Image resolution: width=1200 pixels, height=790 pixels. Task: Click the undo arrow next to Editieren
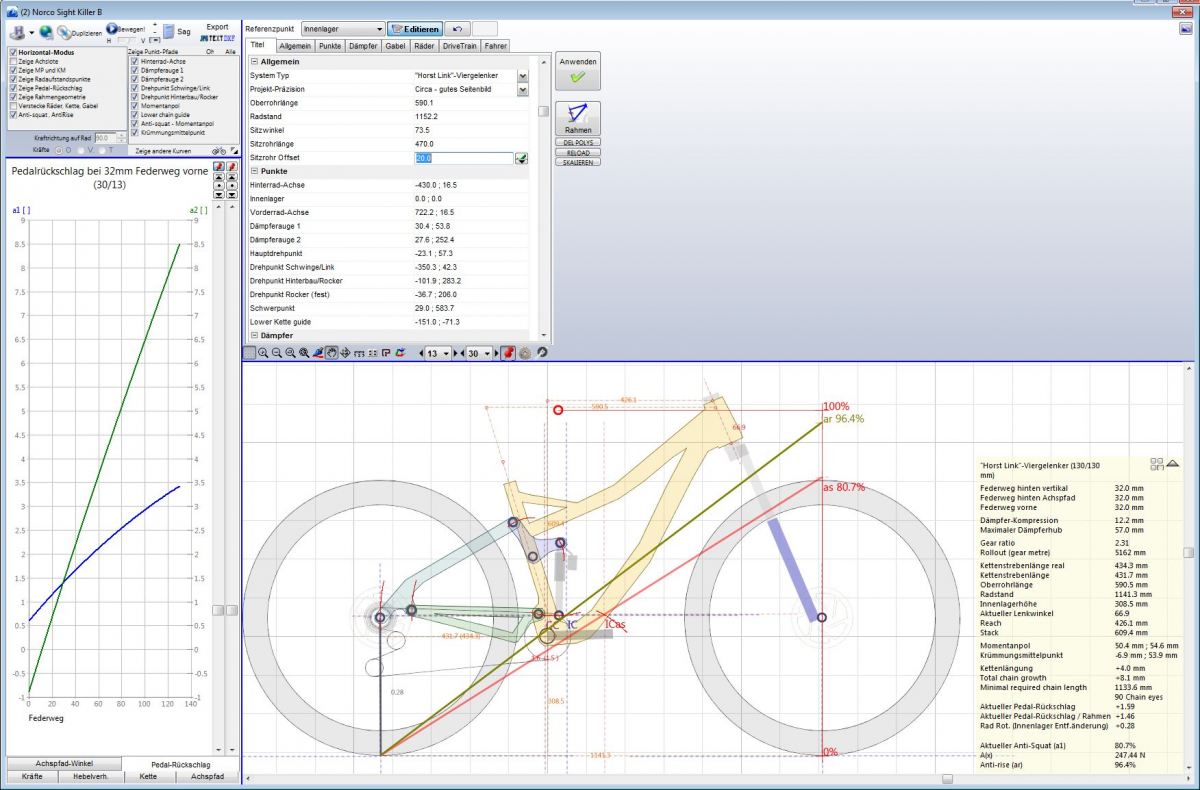click(456, 30)
